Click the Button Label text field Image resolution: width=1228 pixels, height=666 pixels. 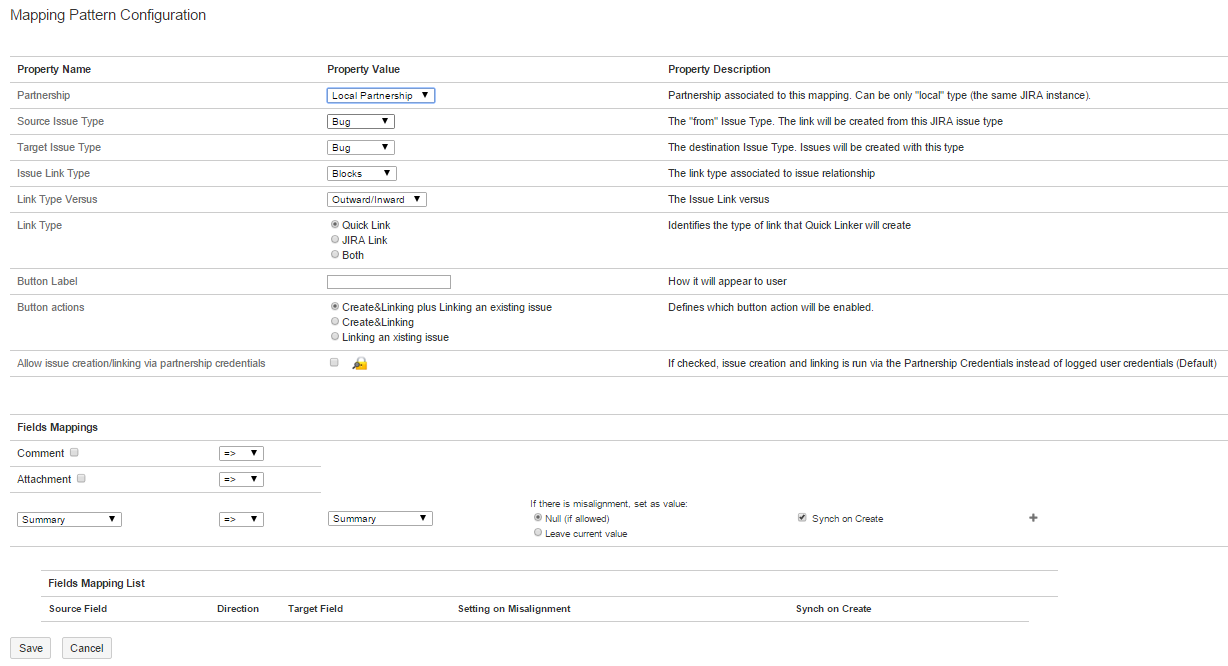(389, 282)
